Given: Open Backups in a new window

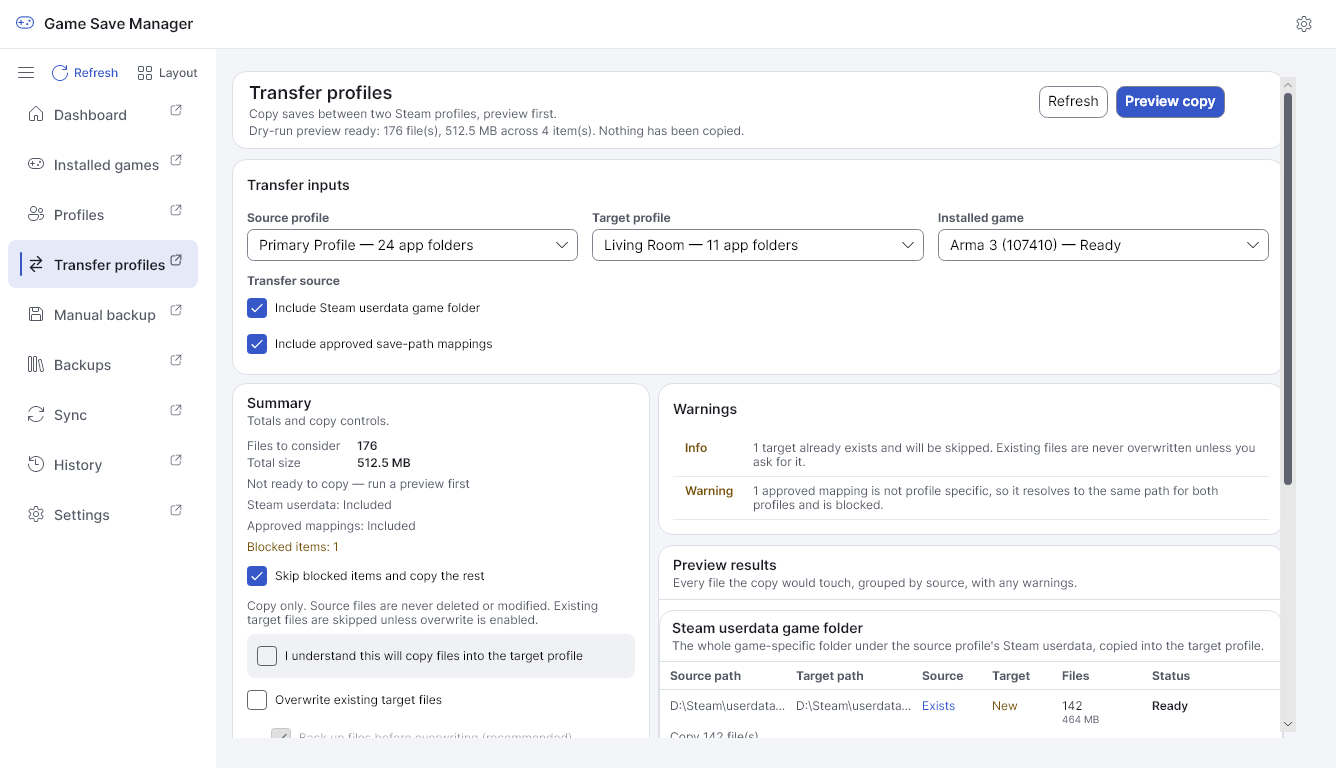Looking at the screenshot, I should pyautogui.click(x=176, y=360).
